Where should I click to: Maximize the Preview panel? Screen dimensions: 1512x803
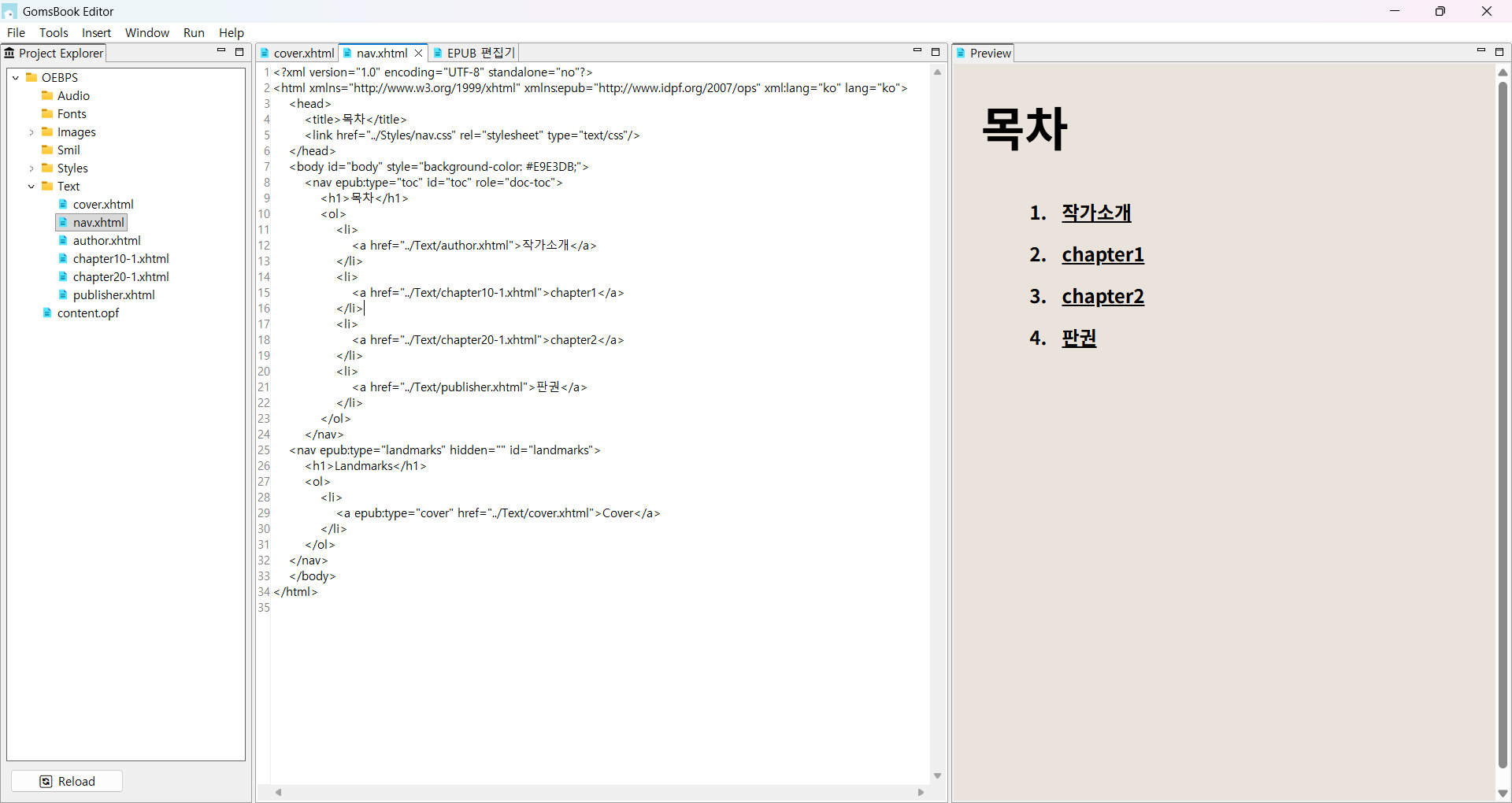pyautogui.click(x=1499, y=52)
